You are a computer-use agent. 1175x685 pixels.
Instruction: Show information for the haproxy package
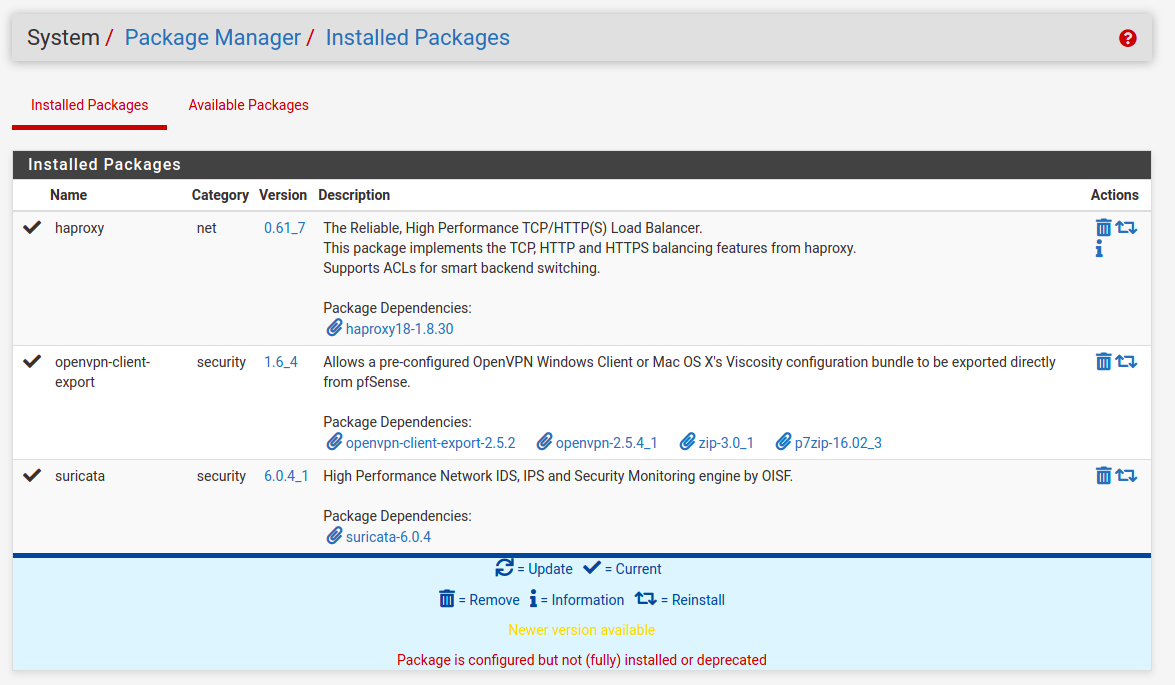click(x=1099, y=250)
